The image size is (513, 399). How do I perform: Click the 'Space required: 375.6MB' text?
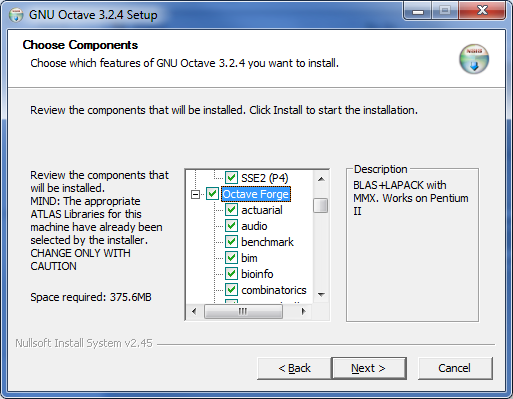(91, 297)
